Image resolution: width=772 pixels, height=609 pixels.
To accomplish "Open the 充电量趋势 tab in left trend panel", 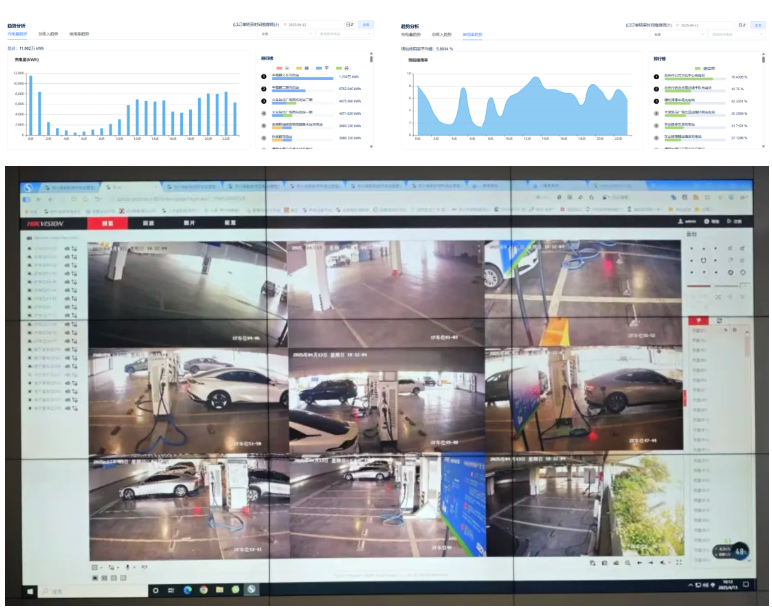I will 17,34.
